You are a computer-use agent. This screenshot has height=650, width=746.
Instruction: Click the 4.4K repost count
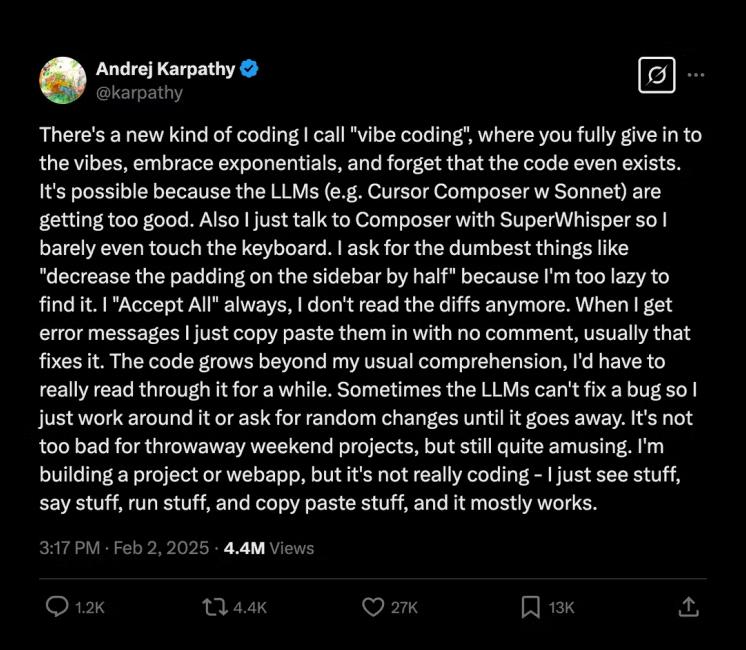tap(249, 608)
